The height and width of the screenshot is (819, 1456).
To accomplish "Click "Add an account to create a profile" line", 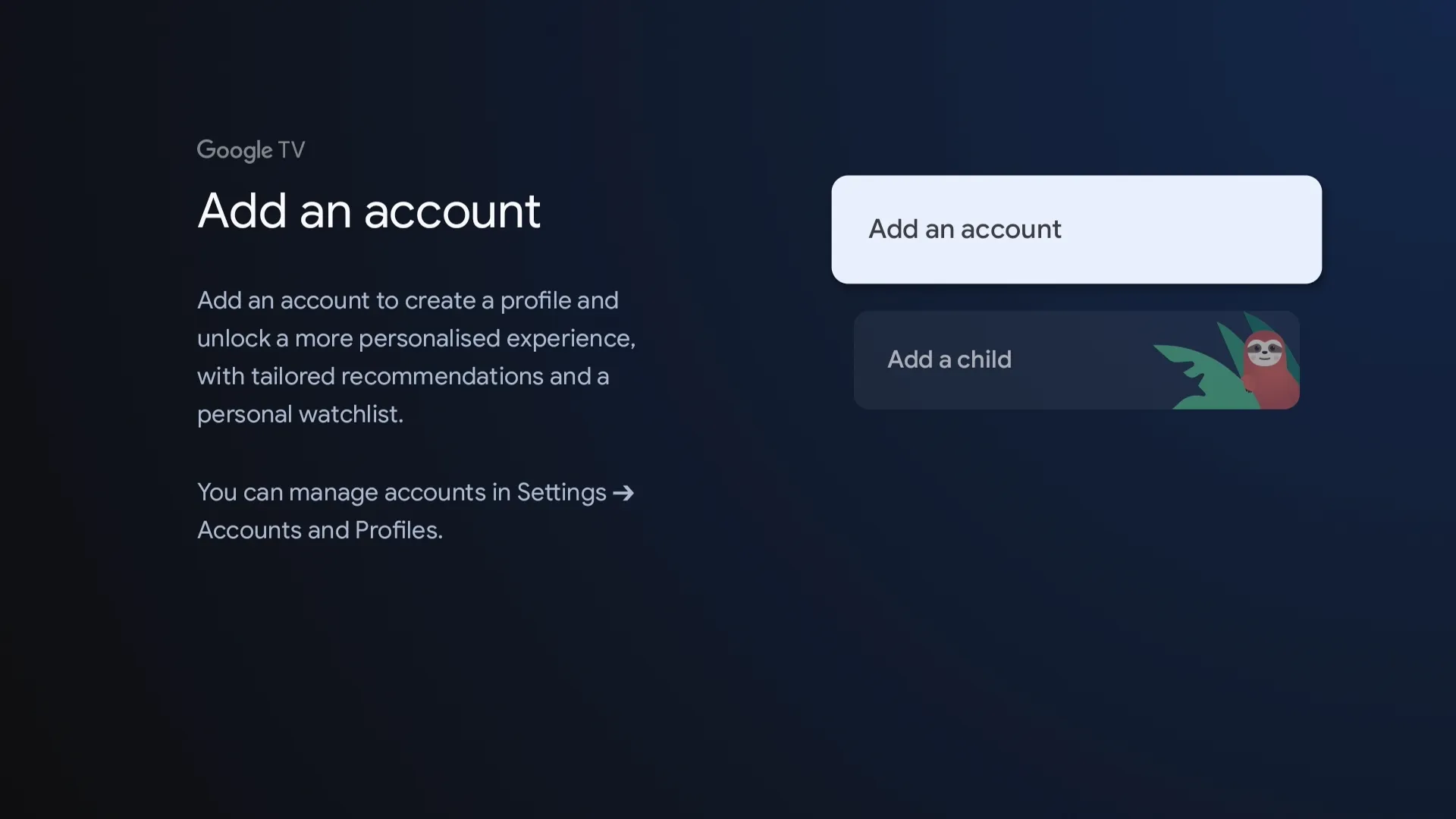I will coord(407,300).
